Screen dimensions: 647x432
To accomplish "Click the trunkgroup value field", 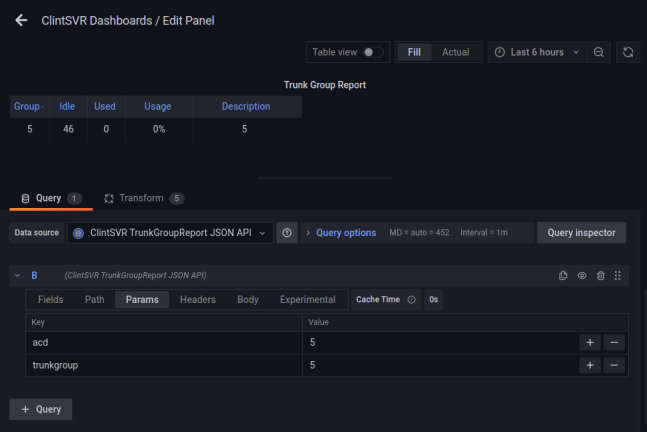I will (440, 365).
